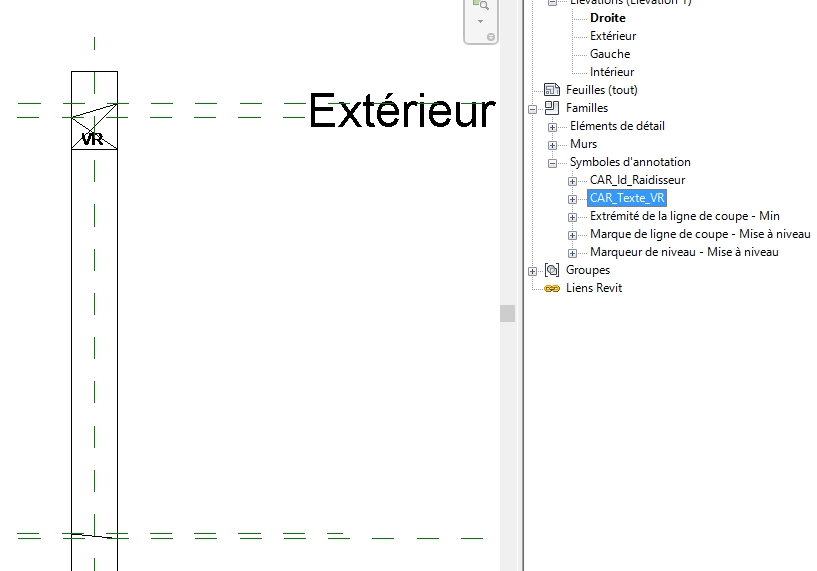Click the Liens Revit link icon

point(551,288)
